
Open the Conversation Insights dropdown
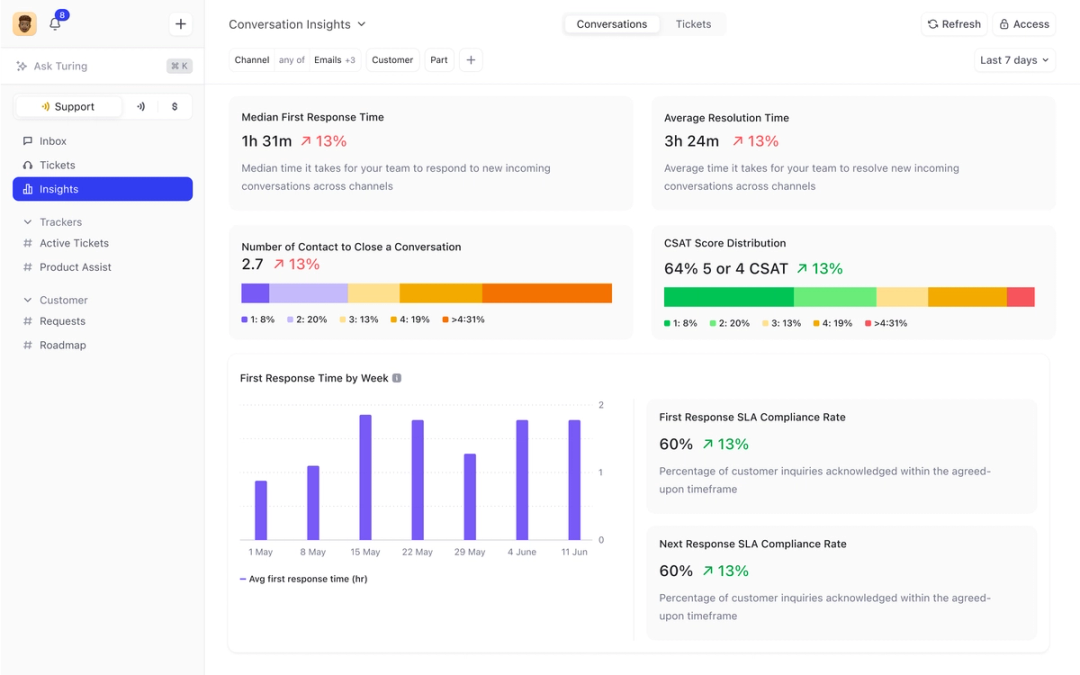click(x=297, y=24)
